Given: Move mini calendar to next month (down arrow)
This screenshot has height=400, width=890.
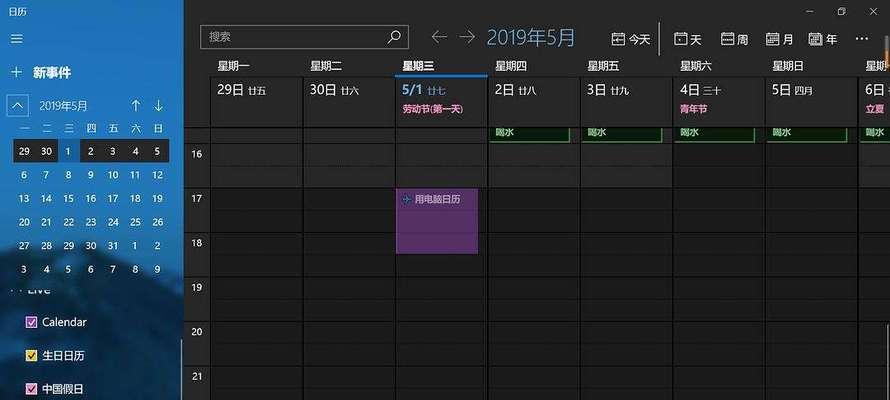Looking at the screenshot, I should click(x=158, y=106).
